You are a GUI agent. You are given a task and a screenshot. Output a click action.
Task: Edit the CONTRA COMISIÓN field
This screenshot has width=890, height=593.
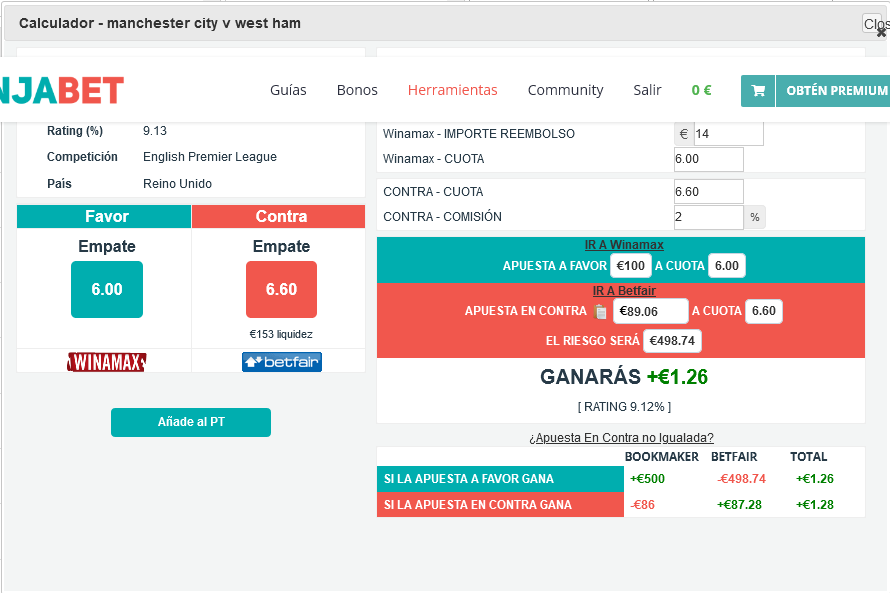tap(708, 217)
